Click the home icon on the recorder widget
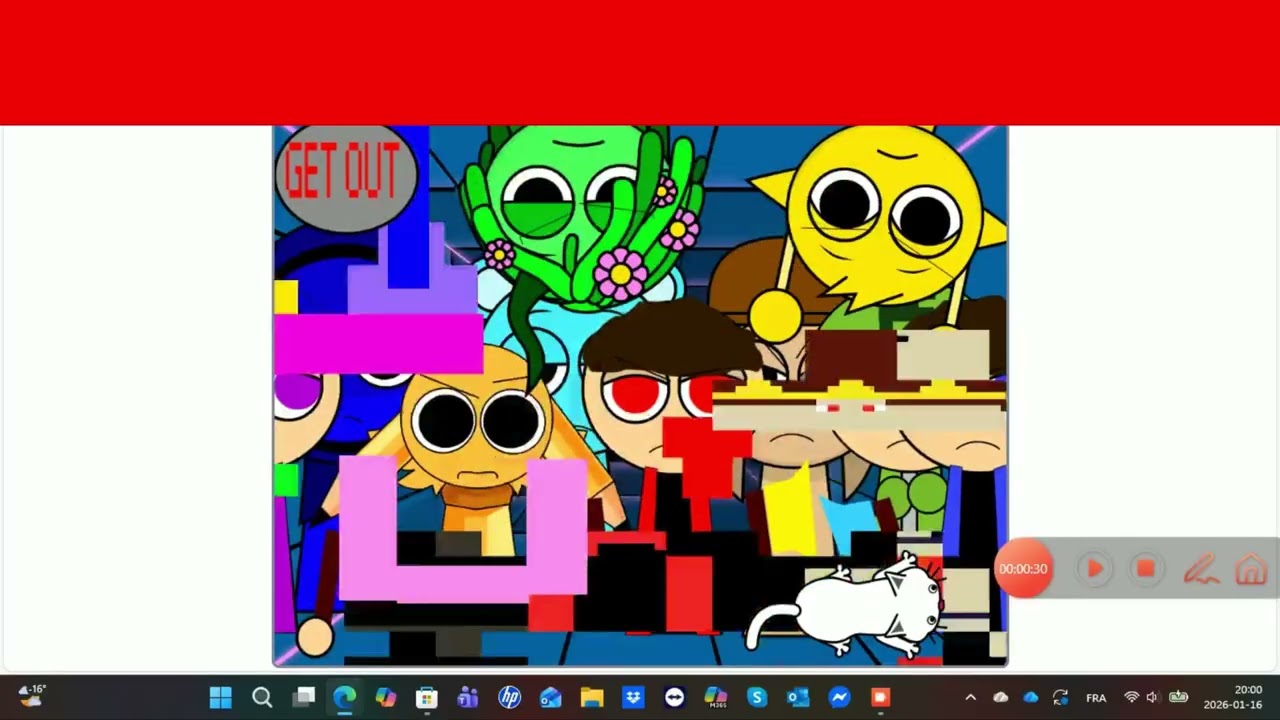This screenshot has height=720, width=1280. pyautogui.click(x=1251, y=570)
